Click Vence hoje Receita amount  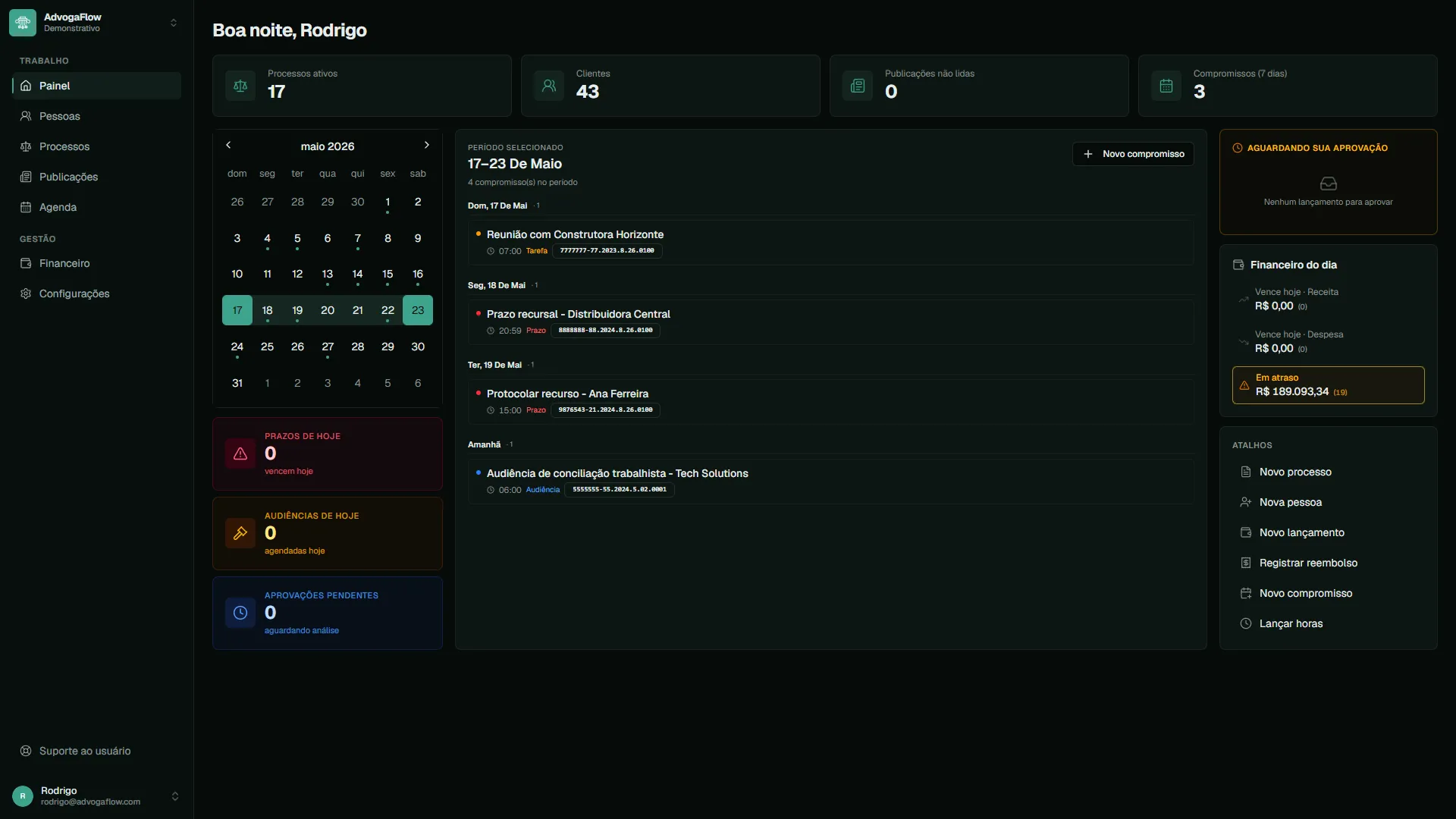1274,306
